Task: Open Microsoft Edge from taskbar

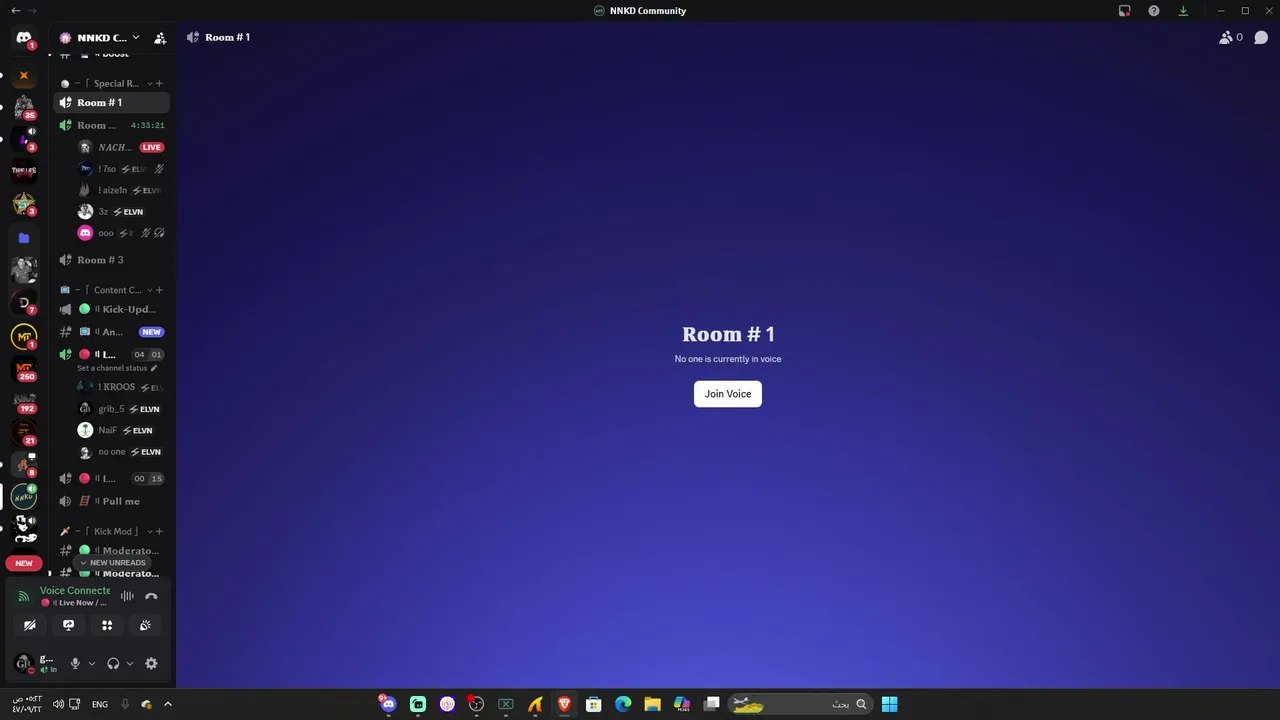Action: coord(623,704)
